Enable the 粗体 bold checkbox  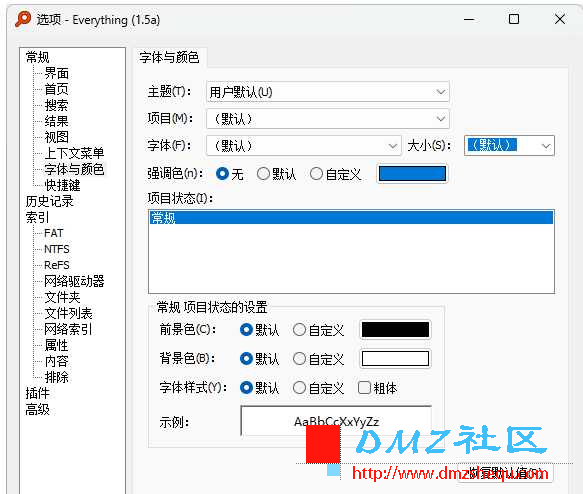pos(364,388)
